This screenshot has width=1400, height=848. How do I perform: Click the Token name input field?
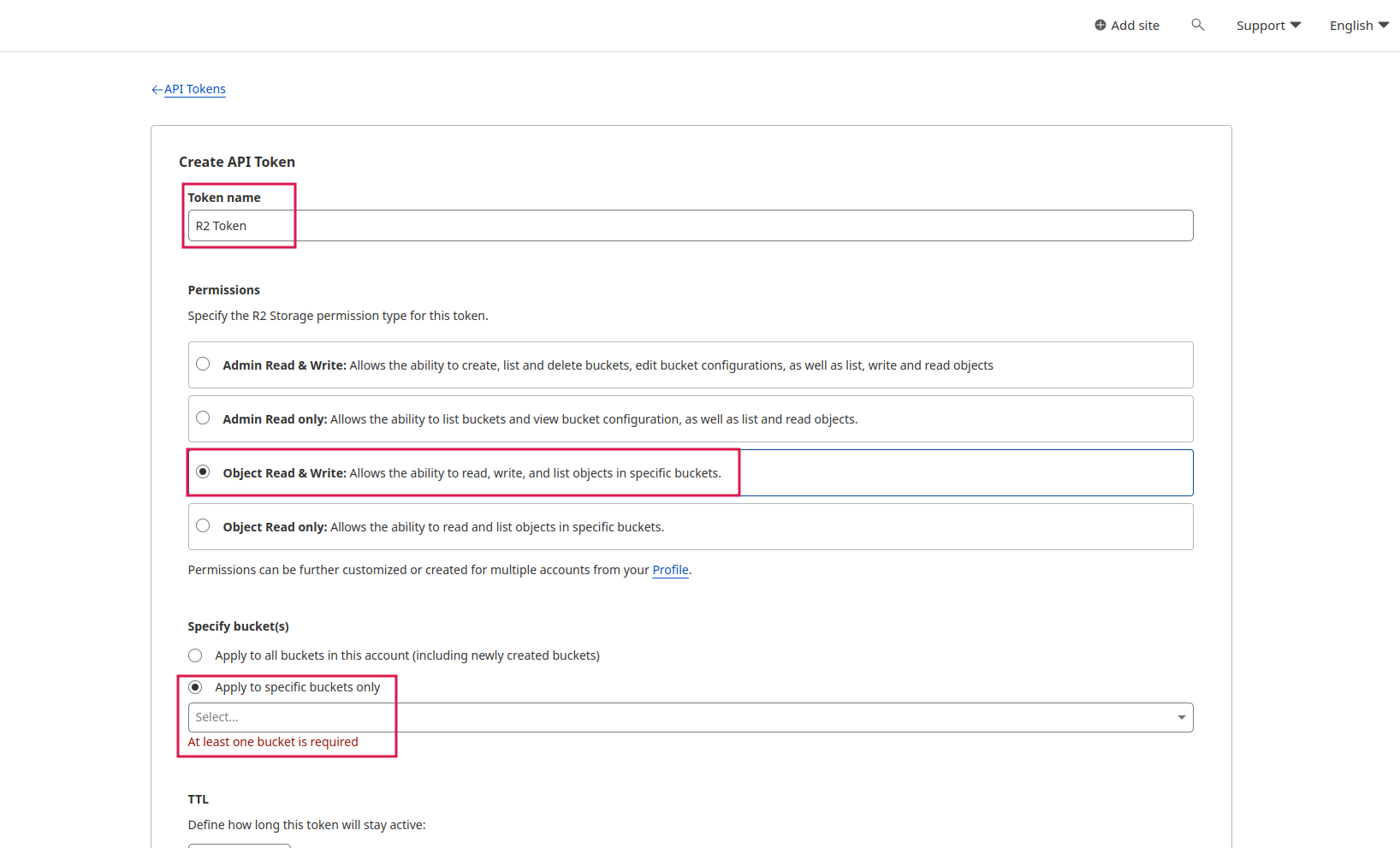[690, 226]
